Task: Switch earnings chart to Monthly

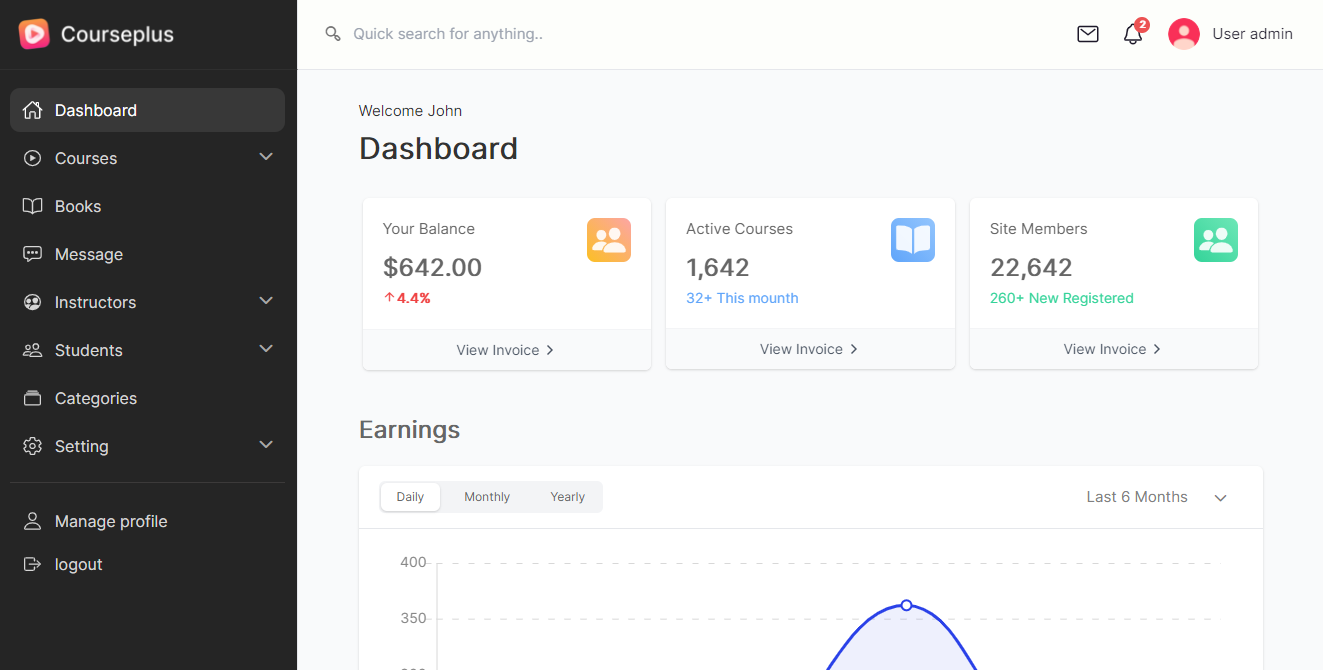Action: pos(487,497)
